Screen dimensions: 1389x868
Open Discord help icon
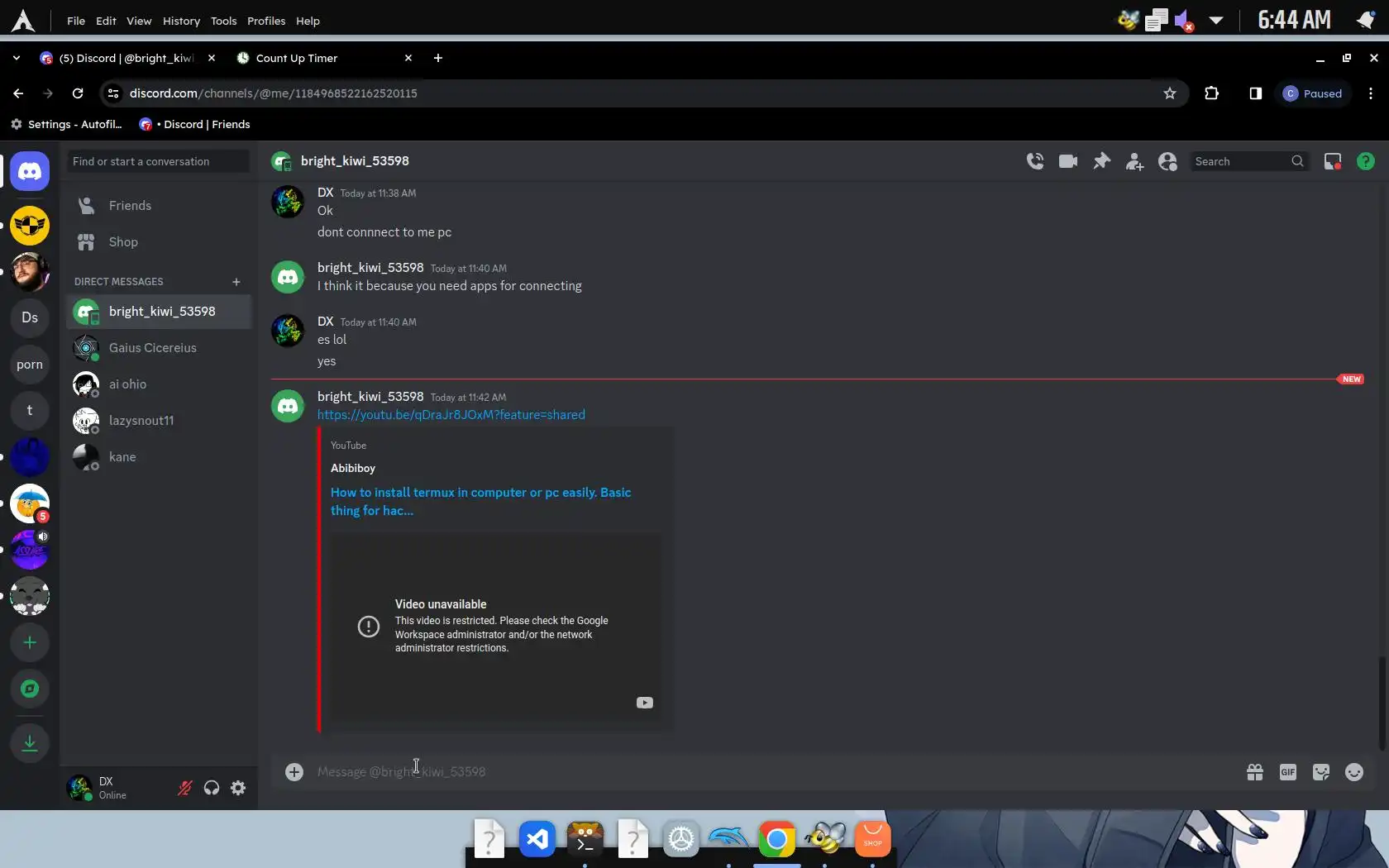pos(1366,161)
